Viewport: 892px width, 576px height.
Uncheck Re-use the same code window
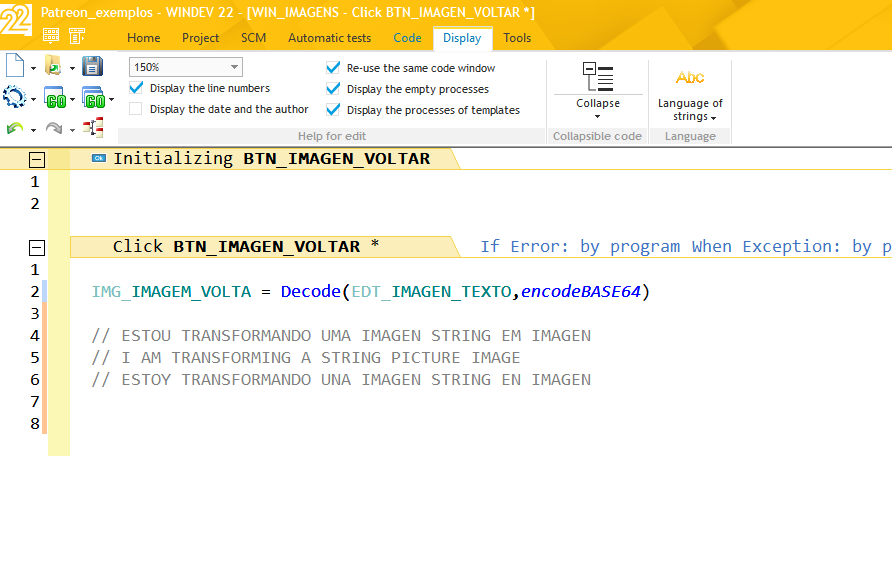(x=331, y=68)
